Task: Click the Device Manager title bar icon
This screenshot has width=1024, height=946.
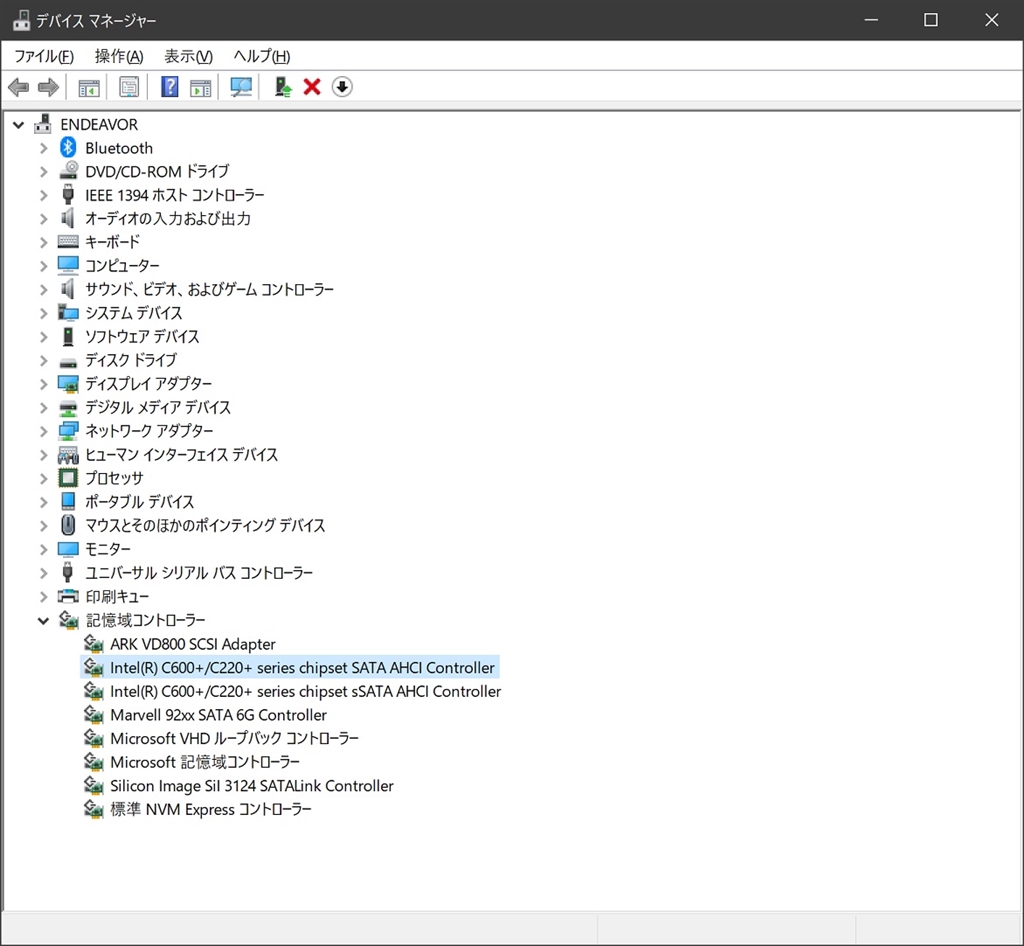Action: pyautogui.click(x=22, y=20)
